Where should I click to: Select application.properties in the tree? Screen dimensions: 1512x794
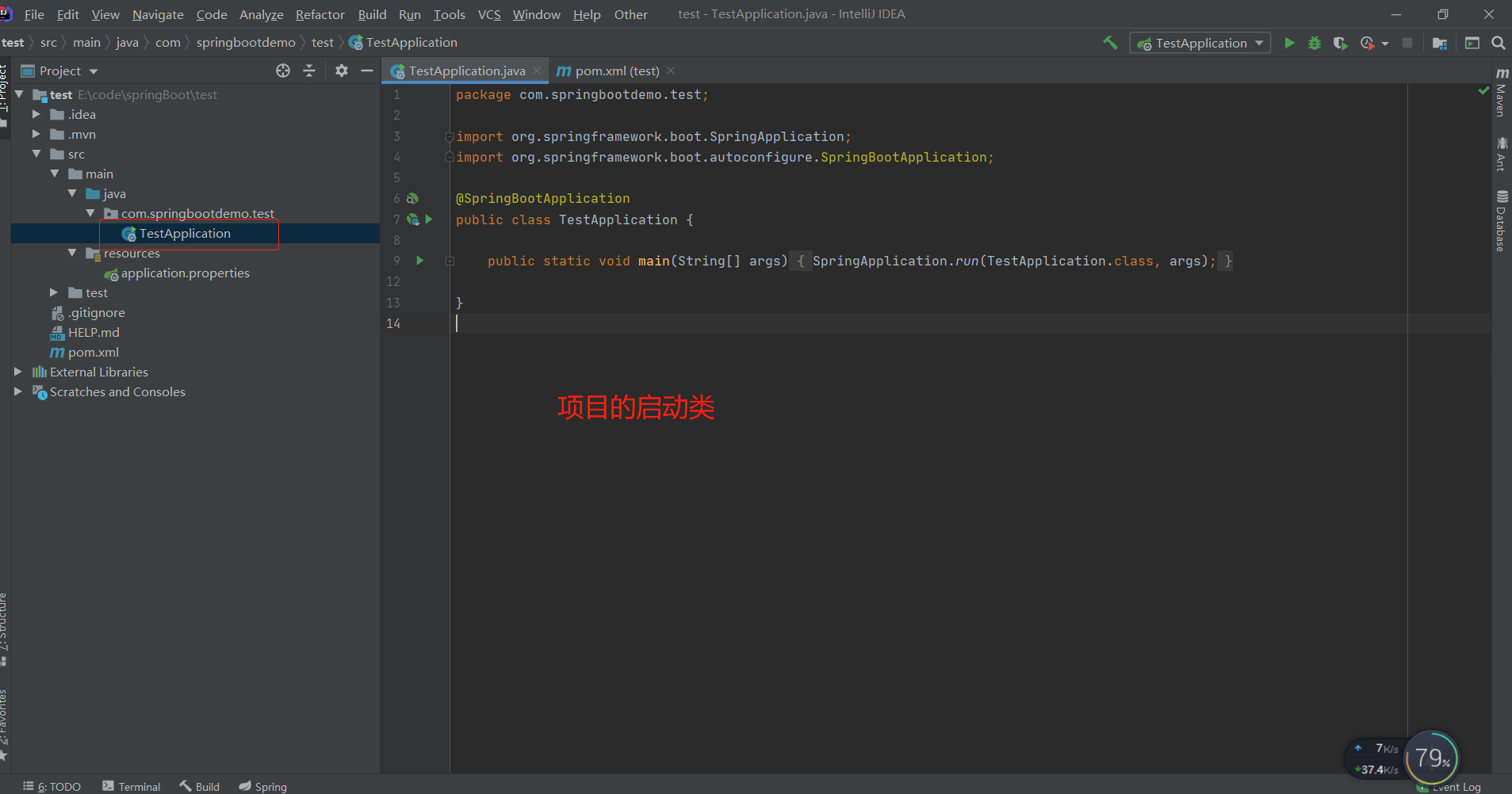click(x=185, y=273)
